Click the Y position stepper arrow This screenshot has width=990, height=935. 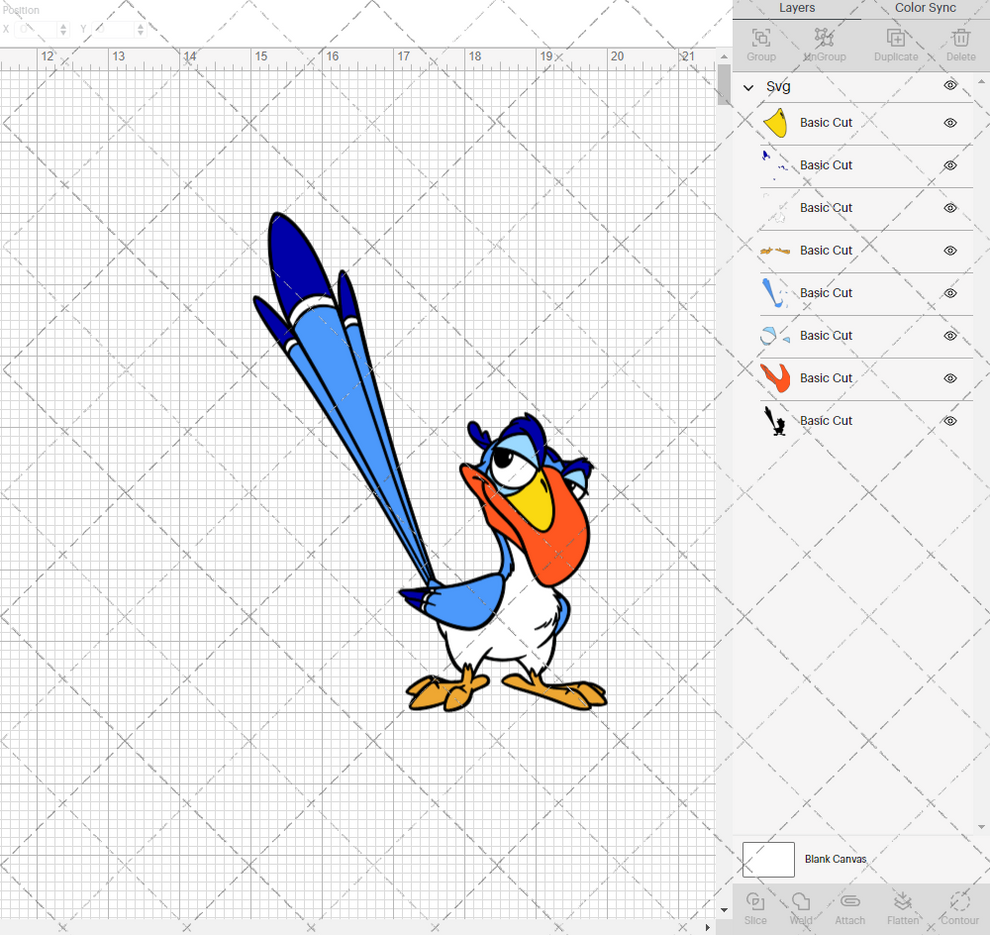pyautogui.click(x=139, y=29)
